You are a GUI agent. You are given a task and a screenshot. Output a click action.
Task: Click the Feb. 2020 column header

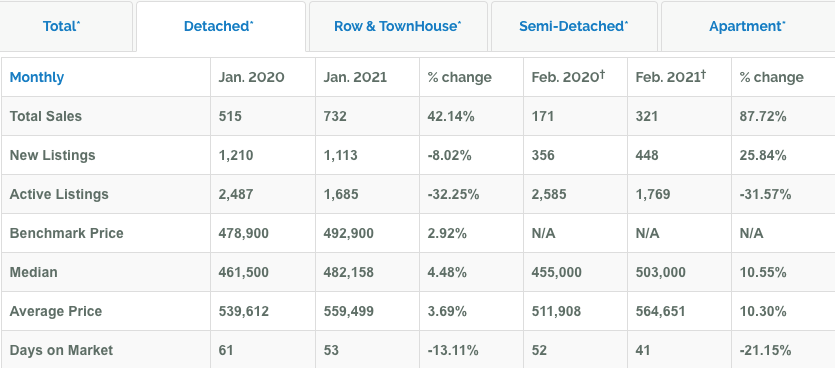pyautogui.click(x=568, y=77)
